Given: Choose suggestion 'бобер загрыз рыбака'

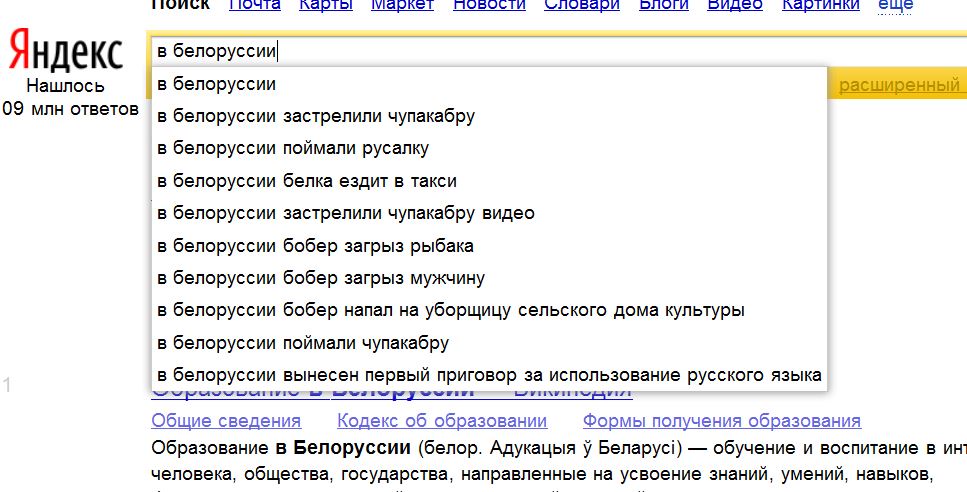Looking at the screenshot, I should click(x=489, y=245).
